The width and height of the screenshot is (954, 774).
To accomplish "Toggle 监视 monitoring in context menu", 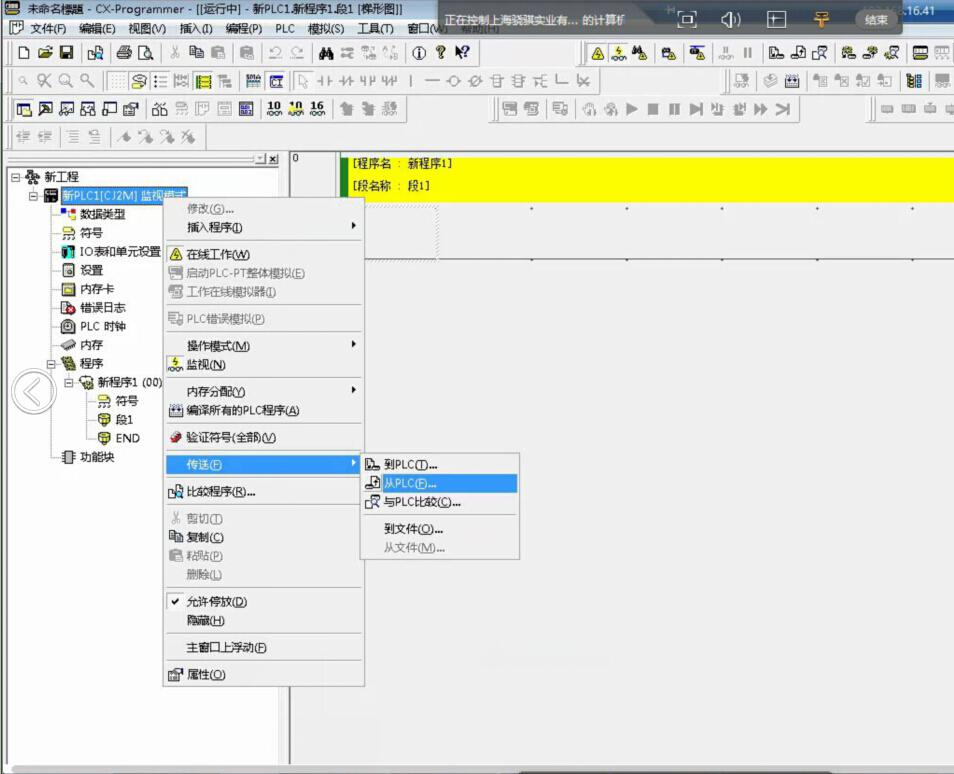I will click(205, 365).
